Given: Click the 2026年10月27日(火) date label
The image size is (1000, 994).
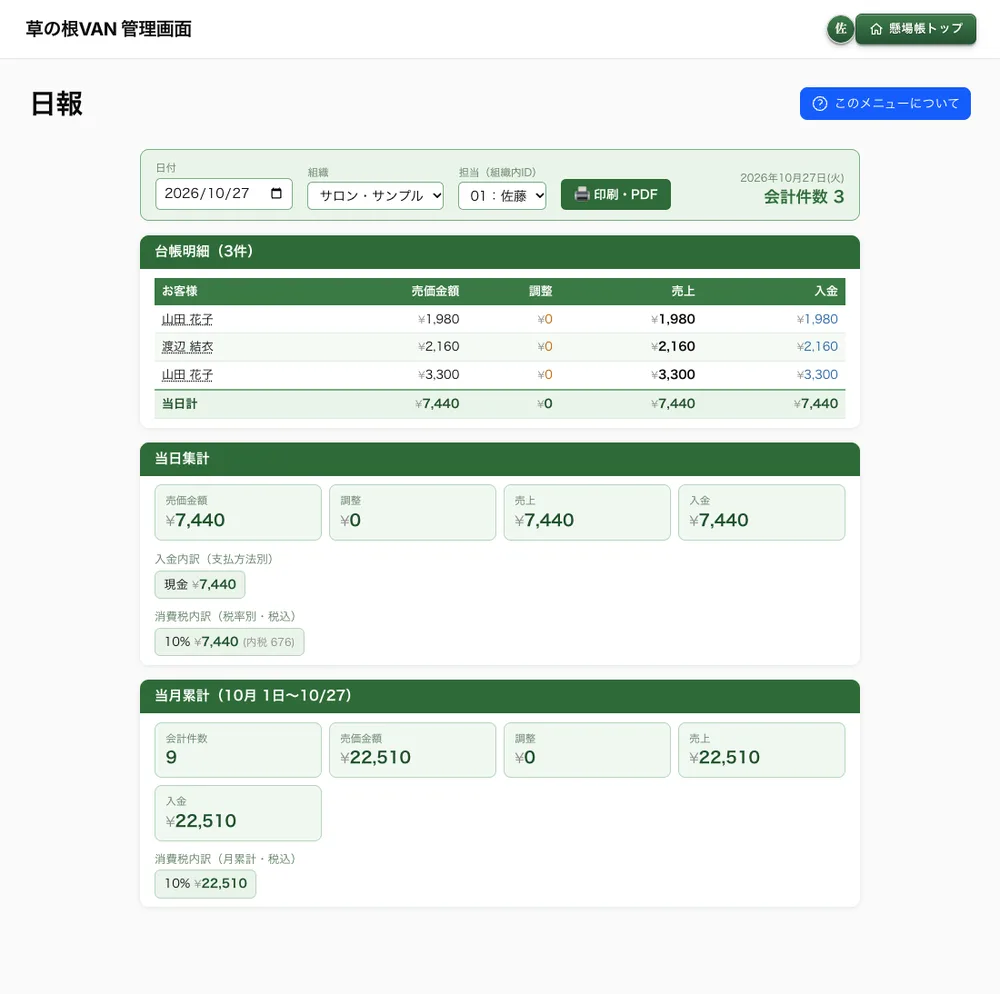Looking at the screenshot, I should coord(791,178).
